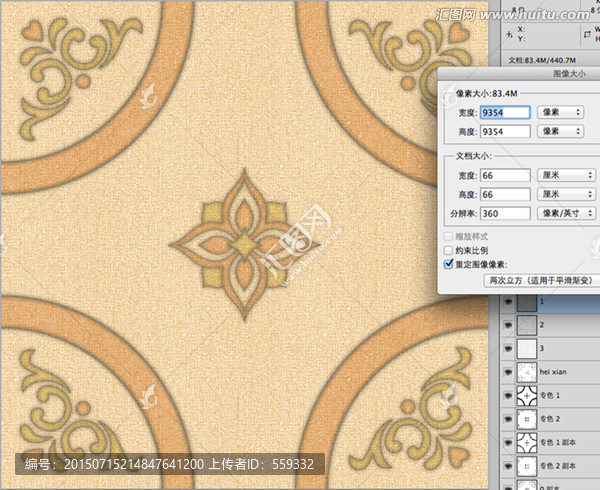
Task: Open pixel width unit dropdown (像素)
Action: [560, 112]
